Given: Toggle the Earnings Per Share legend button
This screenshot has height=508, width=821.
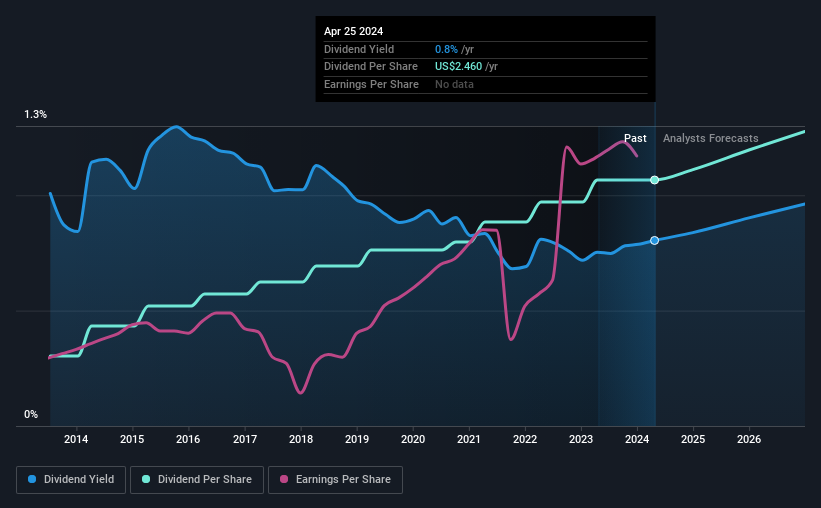Looking at the screenshot, I should coord(335,480).
